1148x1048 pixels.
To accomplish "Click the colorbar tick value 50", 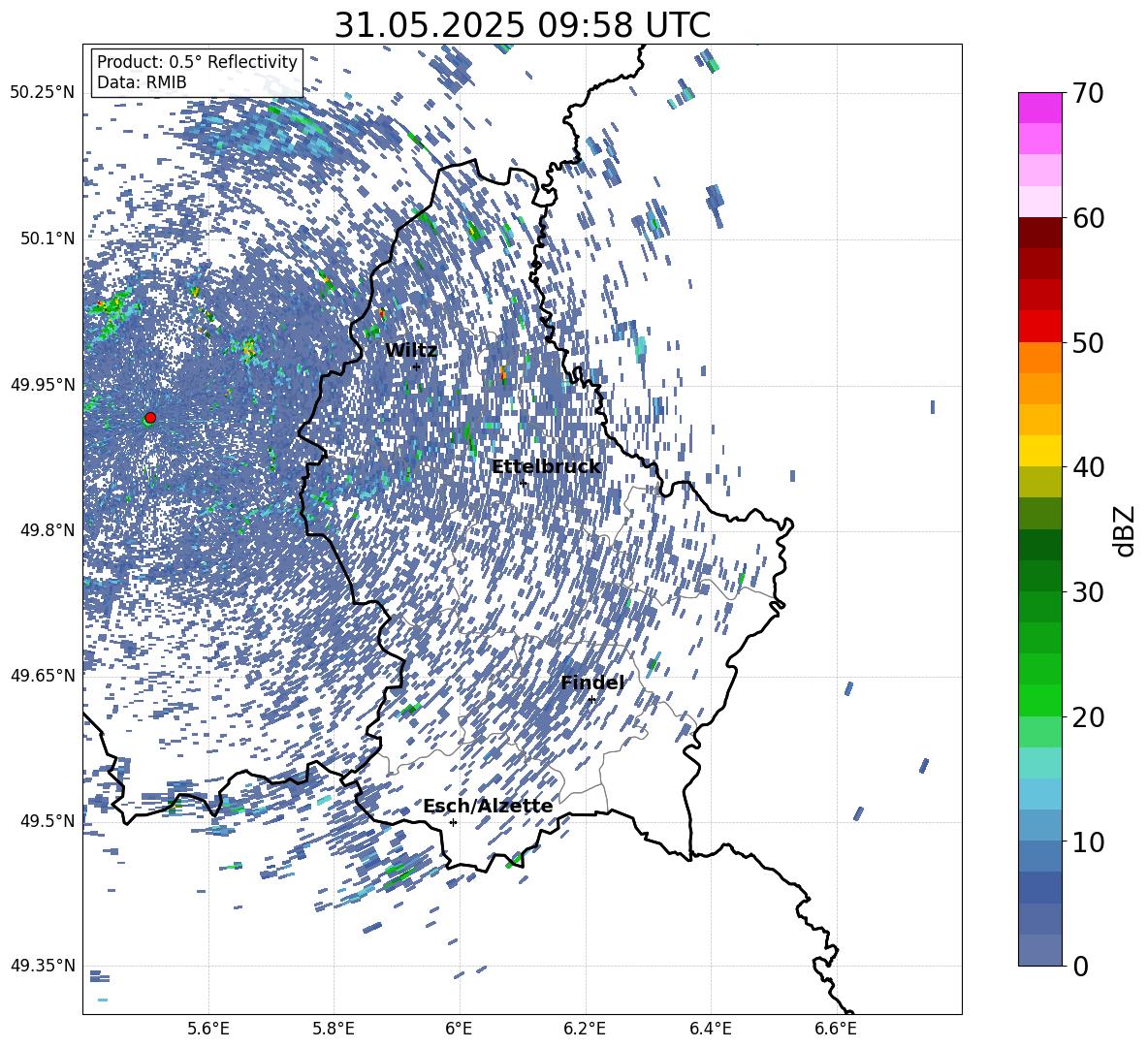I will (1089, 342).
